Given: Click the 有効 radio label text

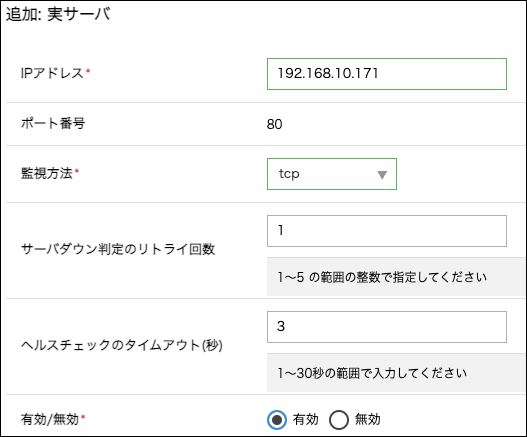Looking at the screenshot, I should click(305, 420).
